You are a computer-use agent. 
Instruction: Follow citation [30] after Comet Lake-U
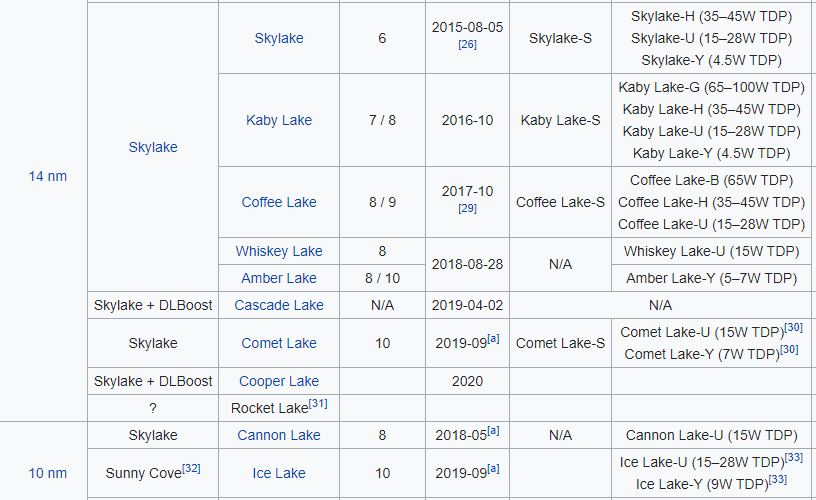[794, 327]
